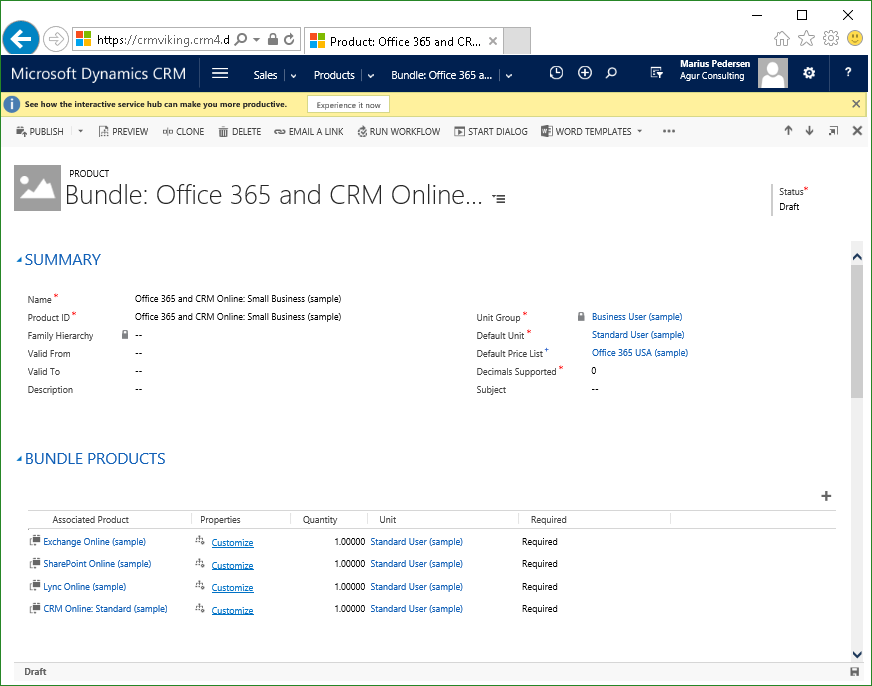The width and height of the screenshot is (872, 686).
Task: Refresh the page in address bar
Action: (289, 39)
